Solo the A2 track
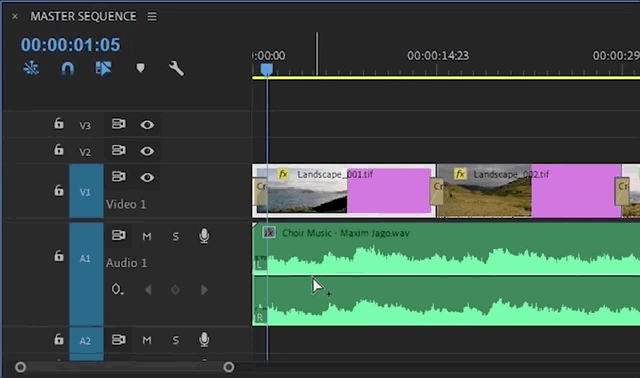 pyautogui.click(x=176, y=340)
